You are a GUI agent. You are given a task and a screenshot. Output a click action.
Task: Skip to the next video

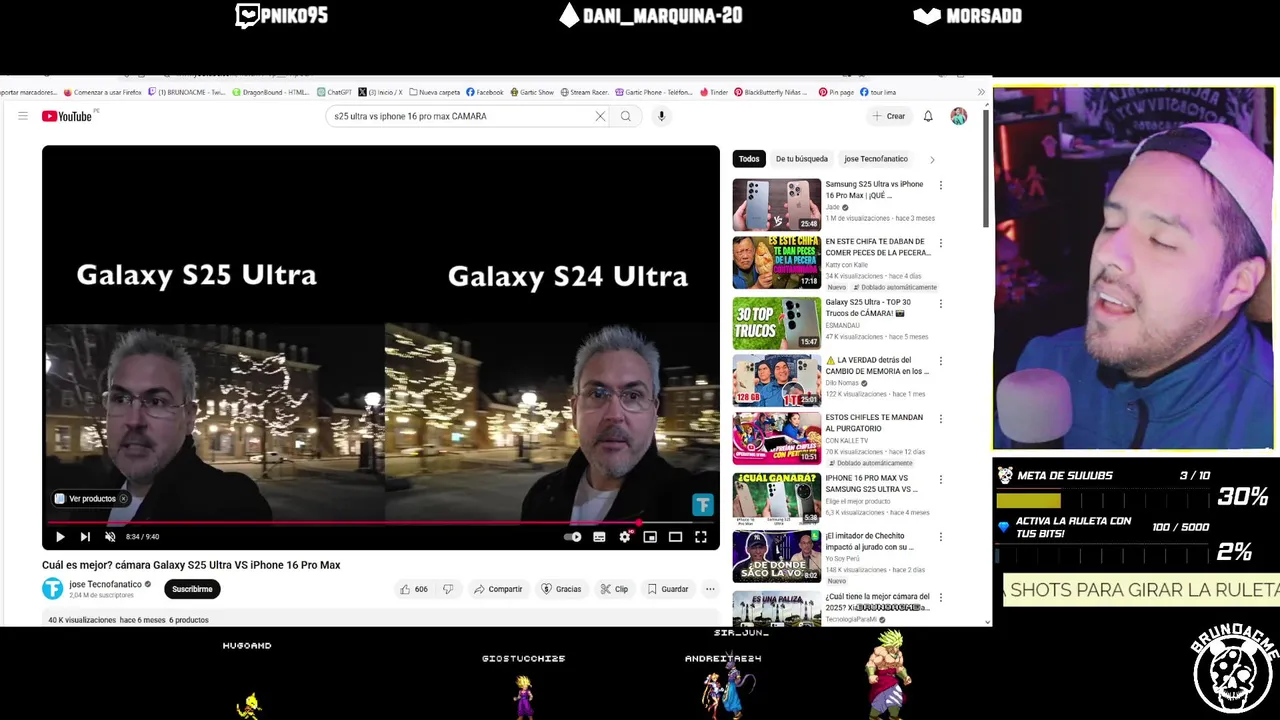coord(85,537)
